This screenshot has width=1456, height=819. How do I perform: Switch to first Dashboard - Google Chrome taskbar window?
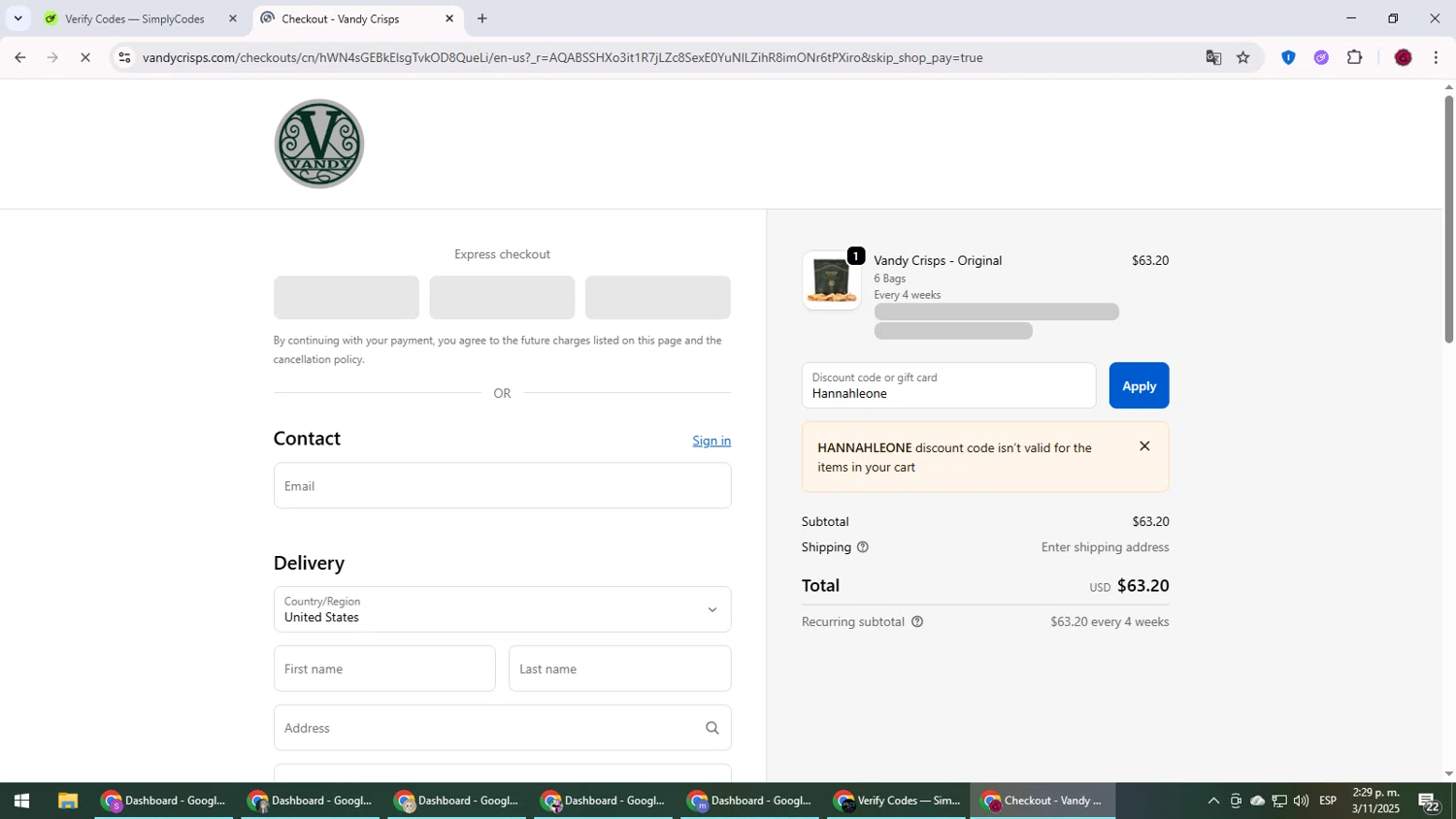165,801
